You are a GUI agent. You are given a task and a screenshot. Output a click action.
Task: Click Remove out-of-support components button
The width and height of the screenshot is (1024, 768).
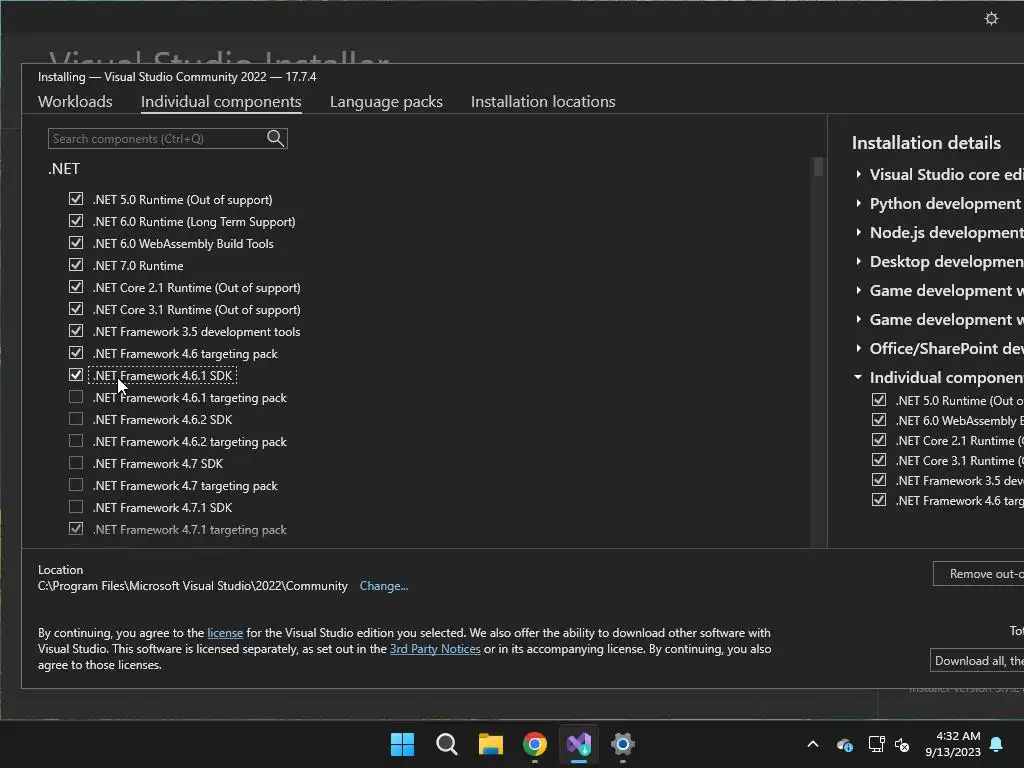pos(978,573)
